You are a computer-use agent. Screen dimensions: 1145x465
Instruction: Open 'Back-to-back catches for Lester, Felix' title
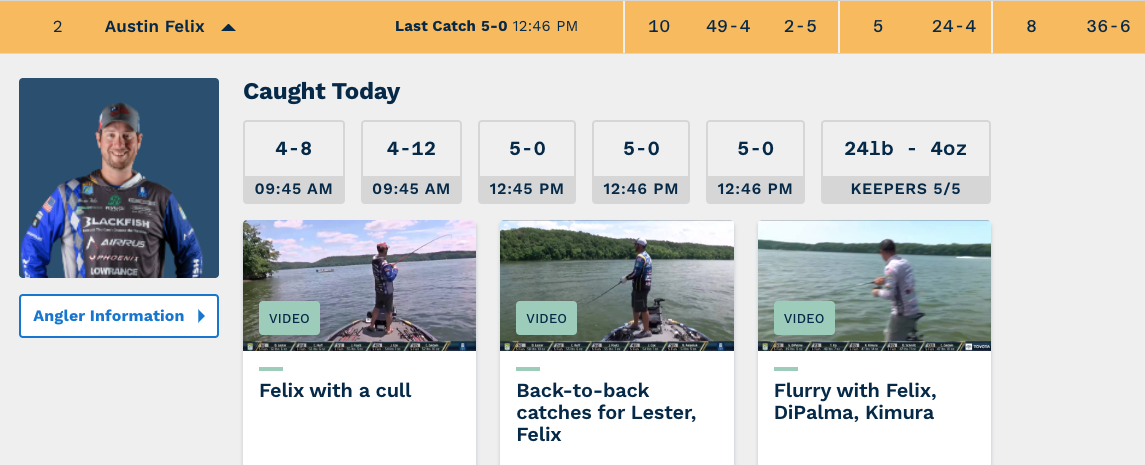point(583,412)
